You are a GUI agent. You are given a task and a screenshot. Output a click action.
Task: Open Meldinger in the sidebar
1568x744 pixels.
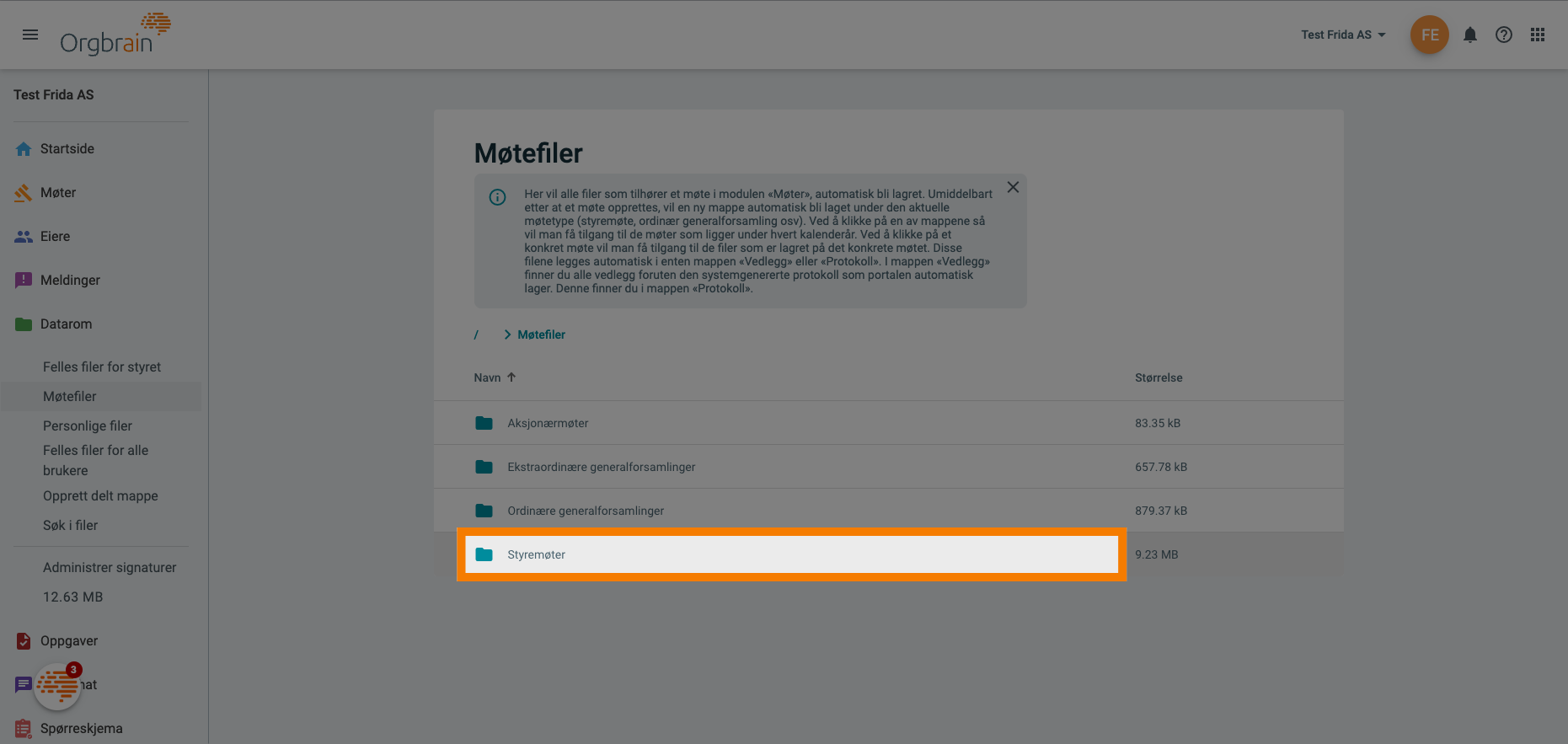(x=70, y=280)
